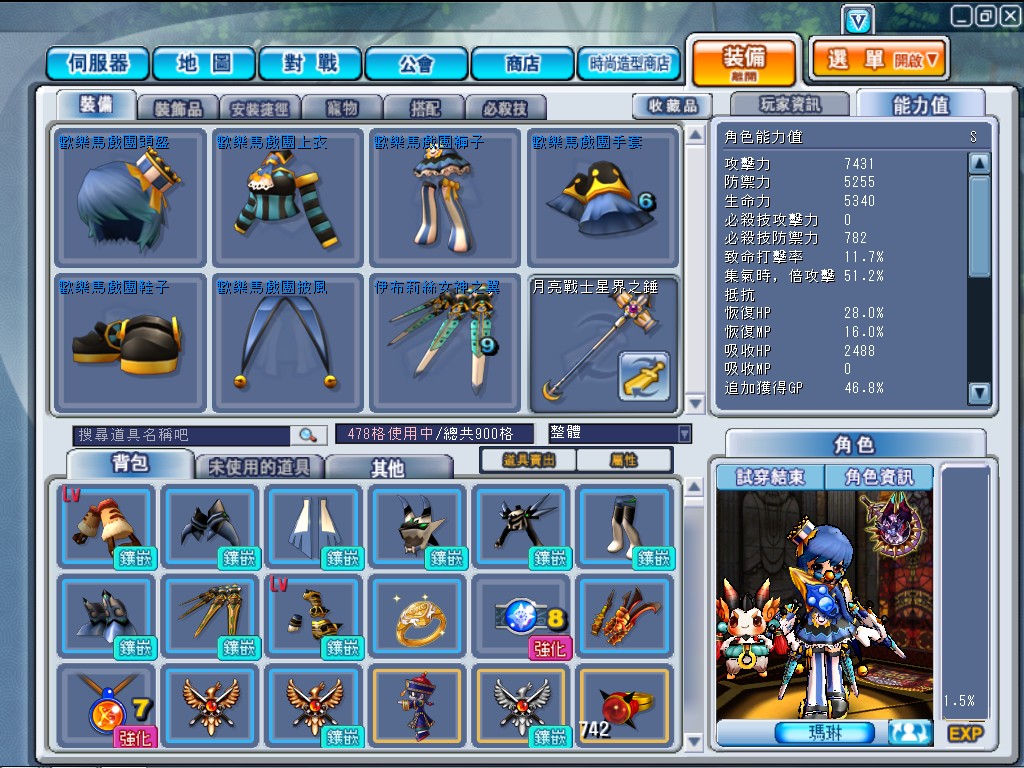Select the 背包 inventory tab

click(x=130, y=464)
